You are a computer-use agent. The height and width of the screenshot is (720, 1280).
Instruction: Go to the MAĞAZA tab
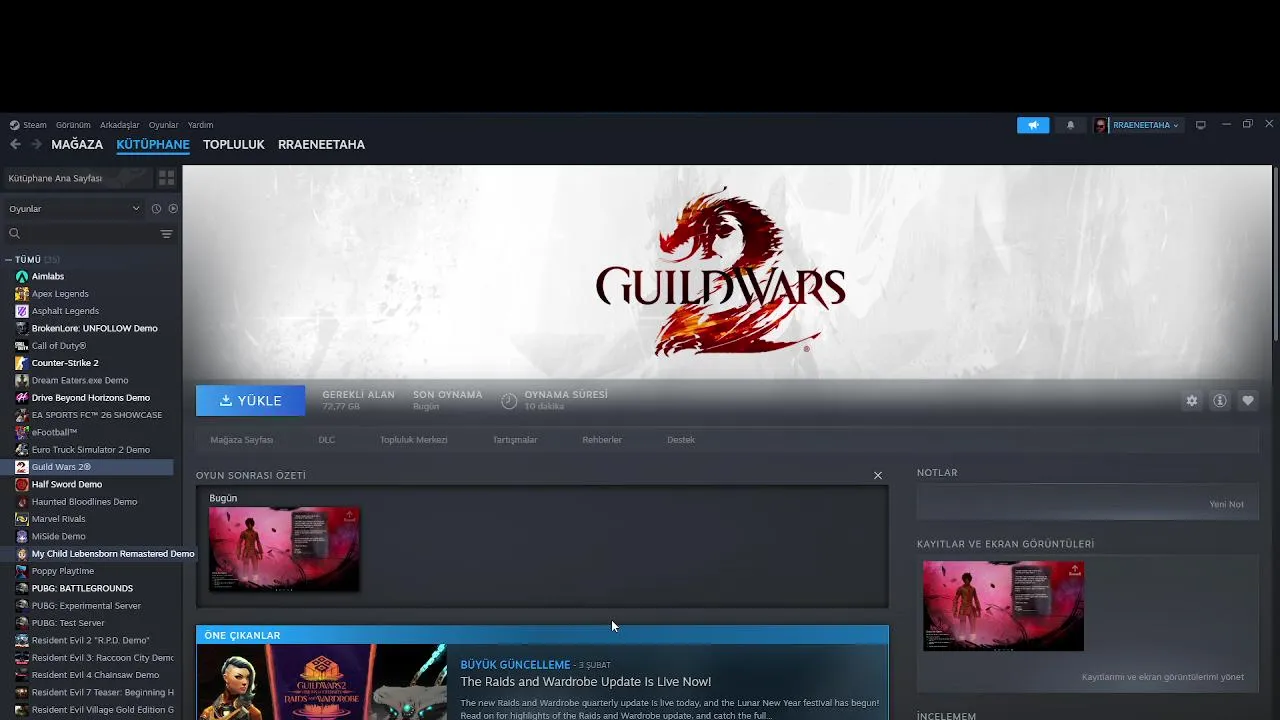click(x=77, y=144)
